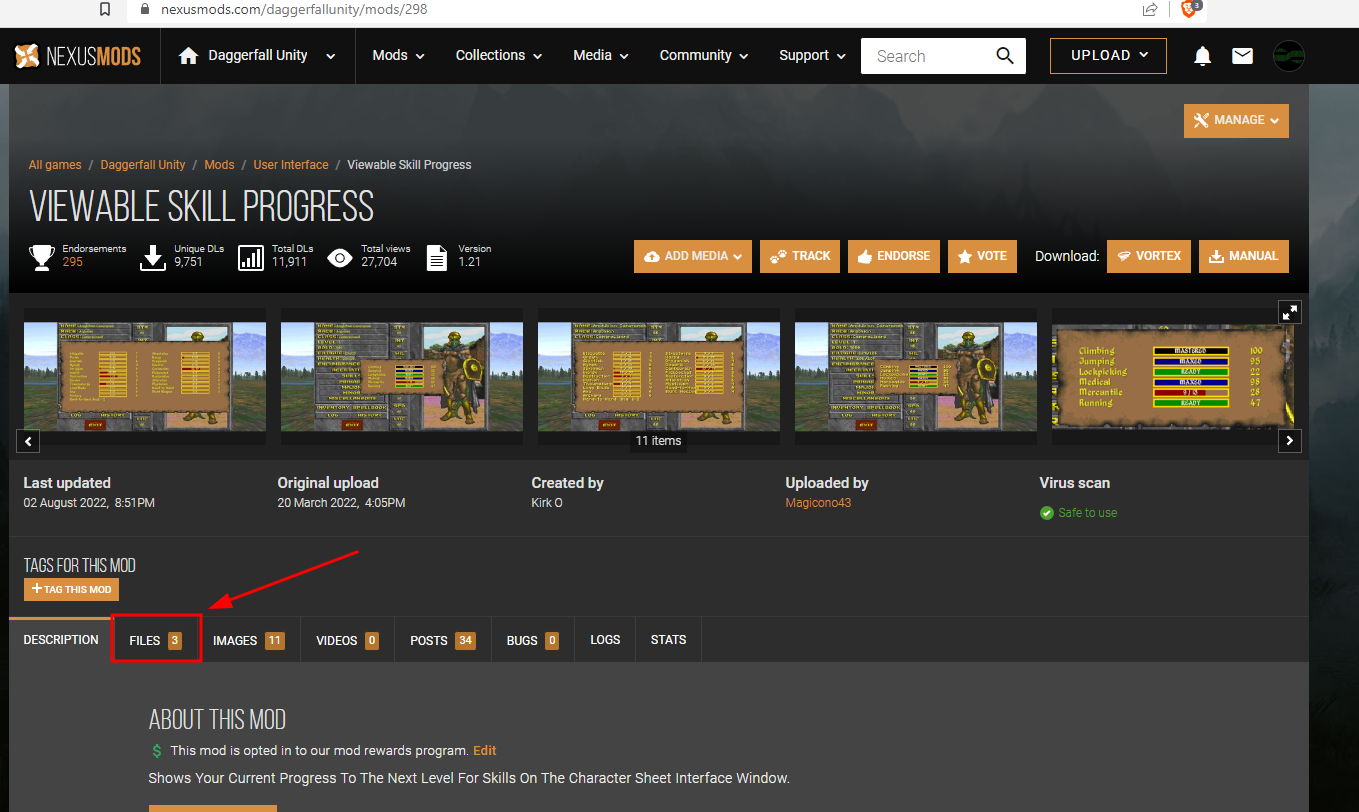Click the bookmark icon beside the address bar
Viewport: 1359px width, 812px height.
[x=105, y=9]
